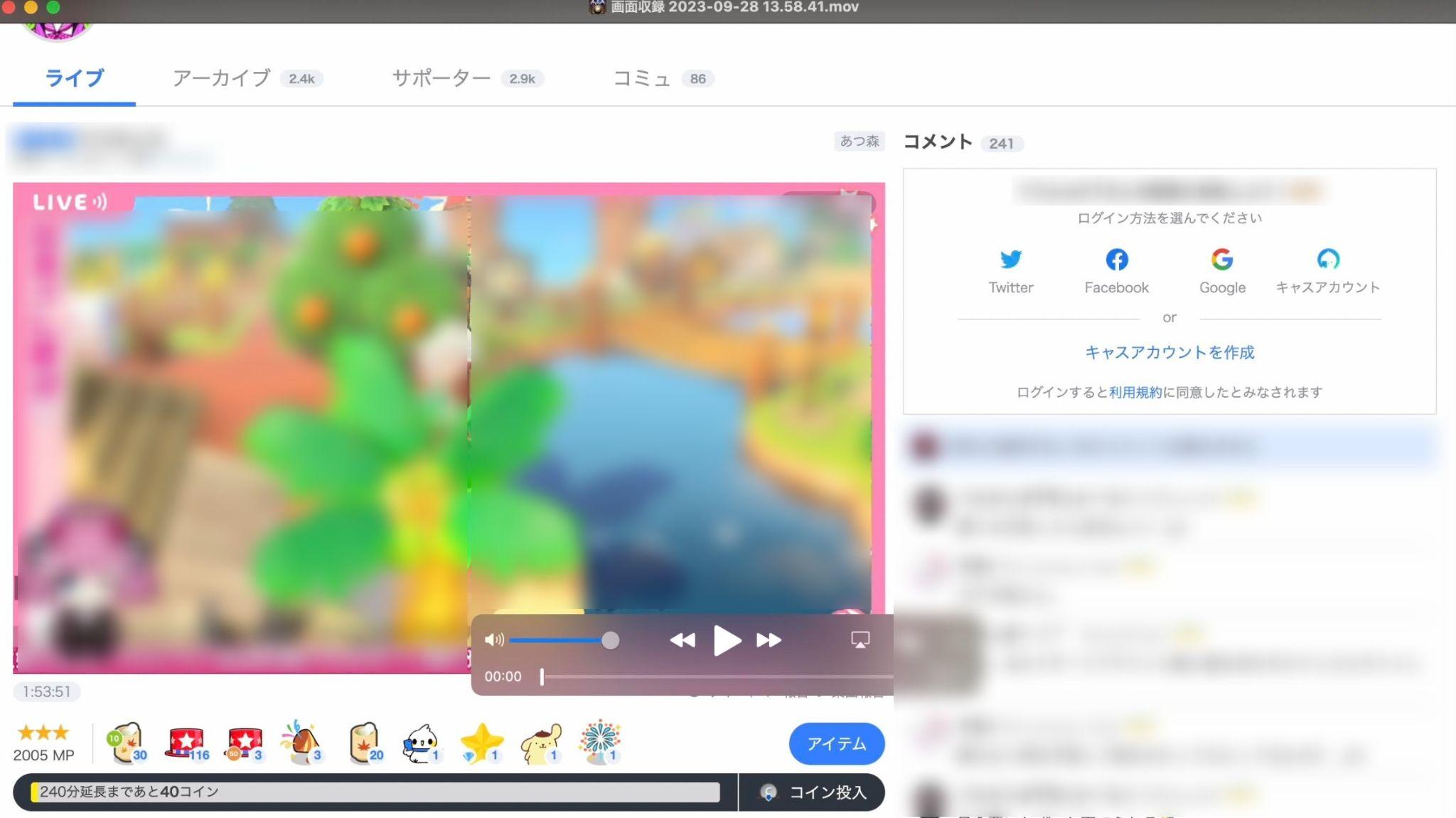
Task: Click the gold star diamond item
Action: [x=481, y=743]
